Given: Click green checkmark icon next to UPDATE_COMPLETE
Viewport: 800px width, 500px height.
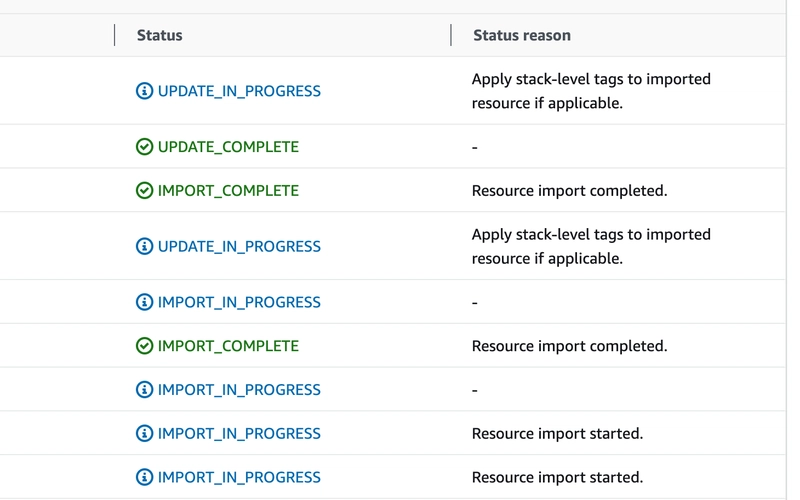Looking at the screenshot, I should (144, 147).
